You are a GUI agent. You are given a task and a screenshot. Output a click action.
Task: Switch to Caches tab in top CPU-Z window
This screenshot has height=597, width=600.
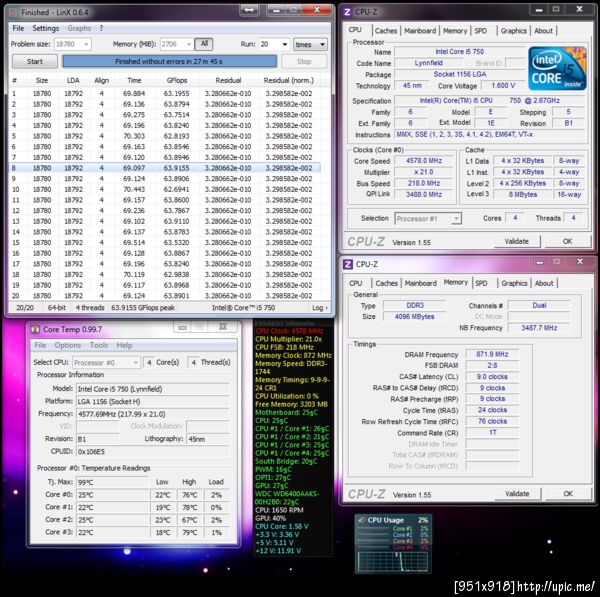pyautogui.click(x=386, y=31)
